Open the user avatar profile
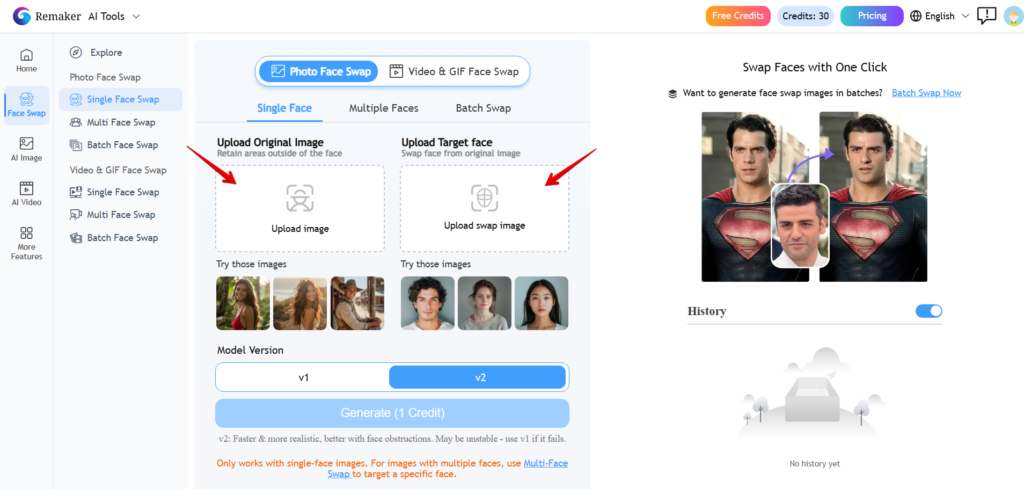Image resolution: width=1024 pixels, height=489 pixels. tap(1013, 16)
